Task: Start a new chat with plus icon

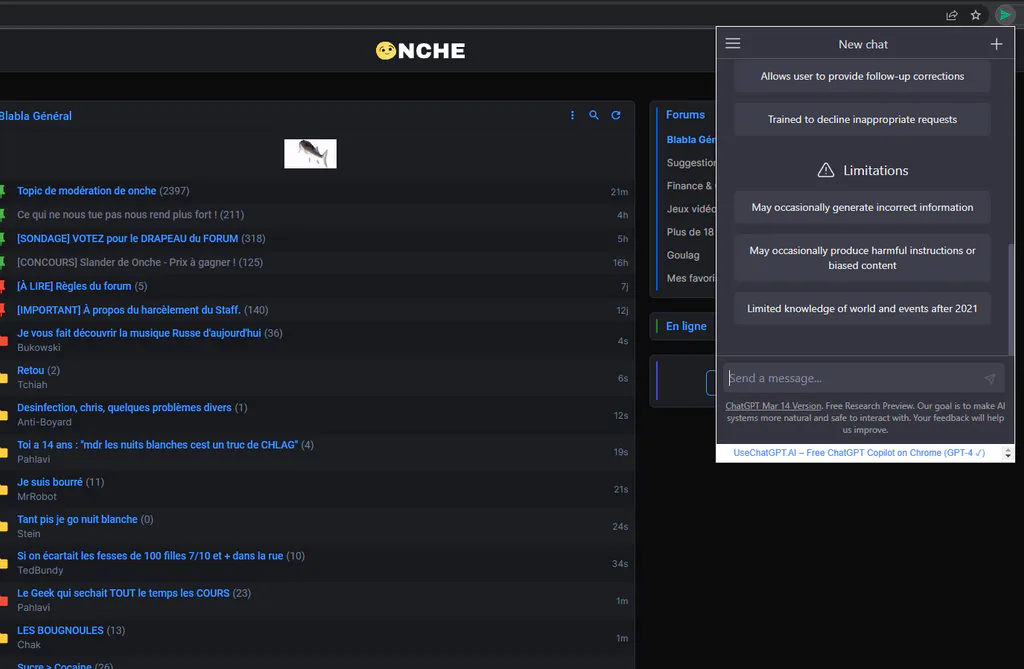Action: [996, 44]
